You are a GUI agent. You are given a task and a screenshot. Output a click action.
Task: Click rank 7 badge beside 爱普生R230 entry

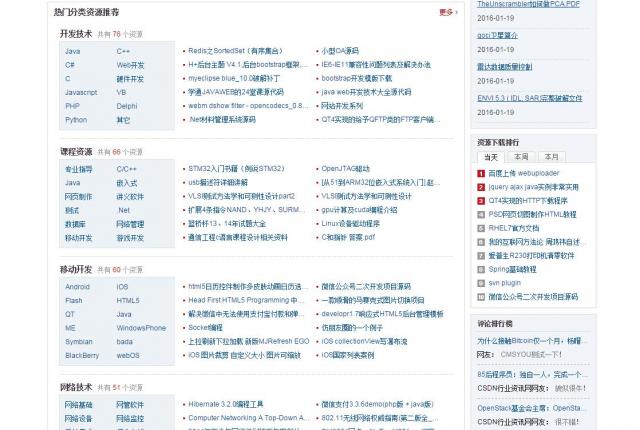(481, 256)
